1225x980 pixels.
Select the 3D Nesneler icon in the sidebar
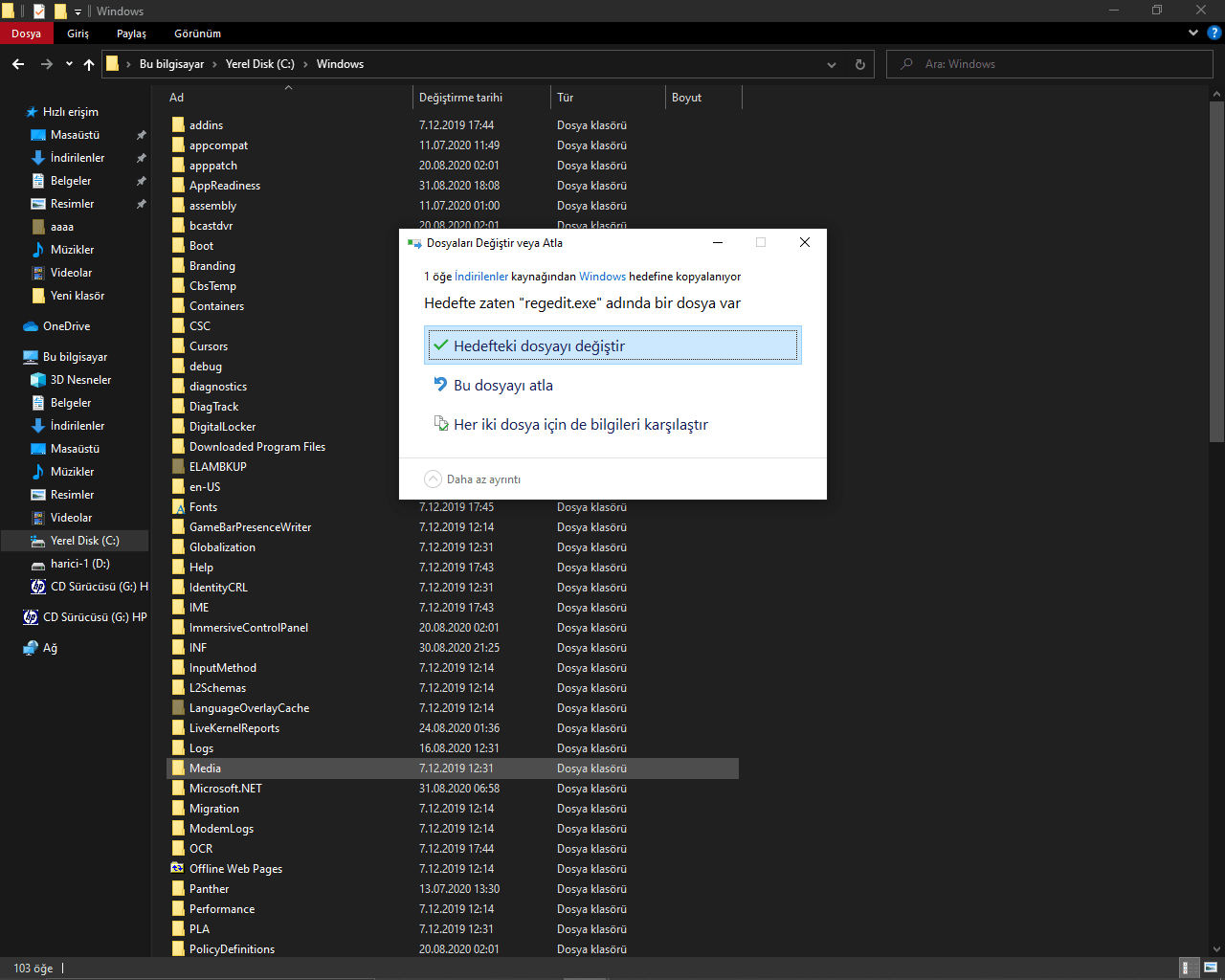coord(38,380)
